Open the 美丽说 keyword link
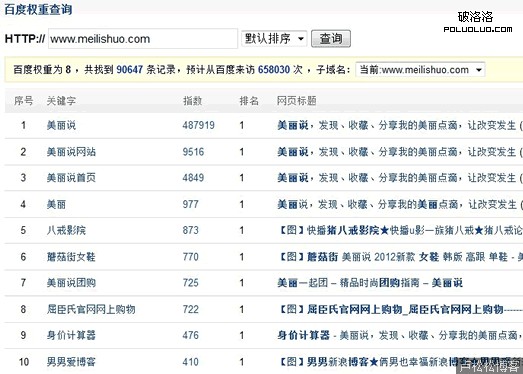The width and height of the screenshot is (523, 374). (61, 125)
